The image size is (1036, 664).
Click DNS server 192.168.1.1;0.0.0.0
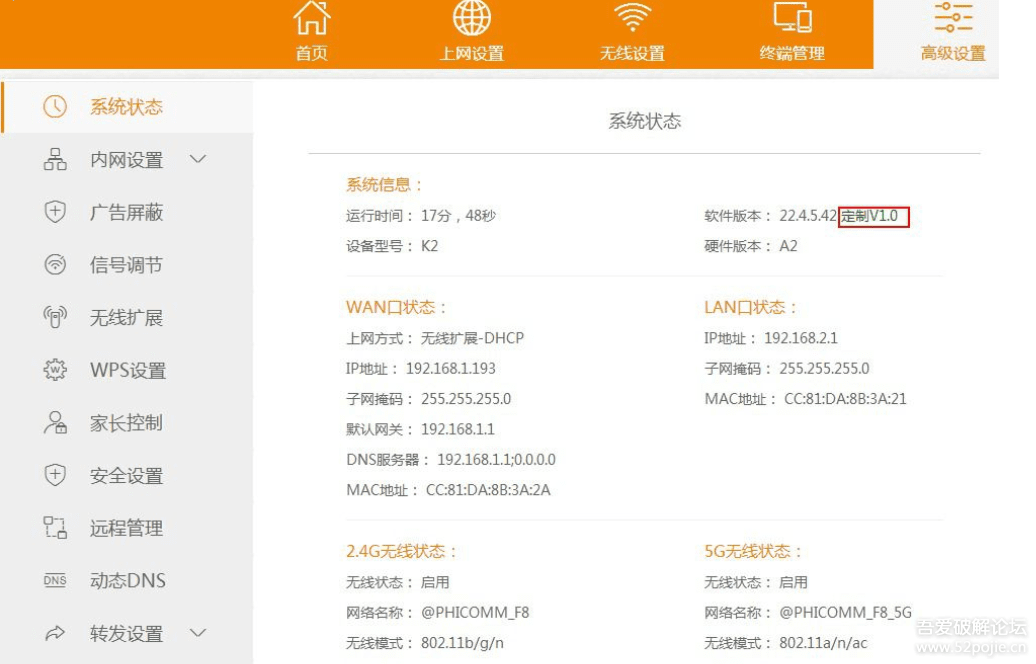coord(496,460)
